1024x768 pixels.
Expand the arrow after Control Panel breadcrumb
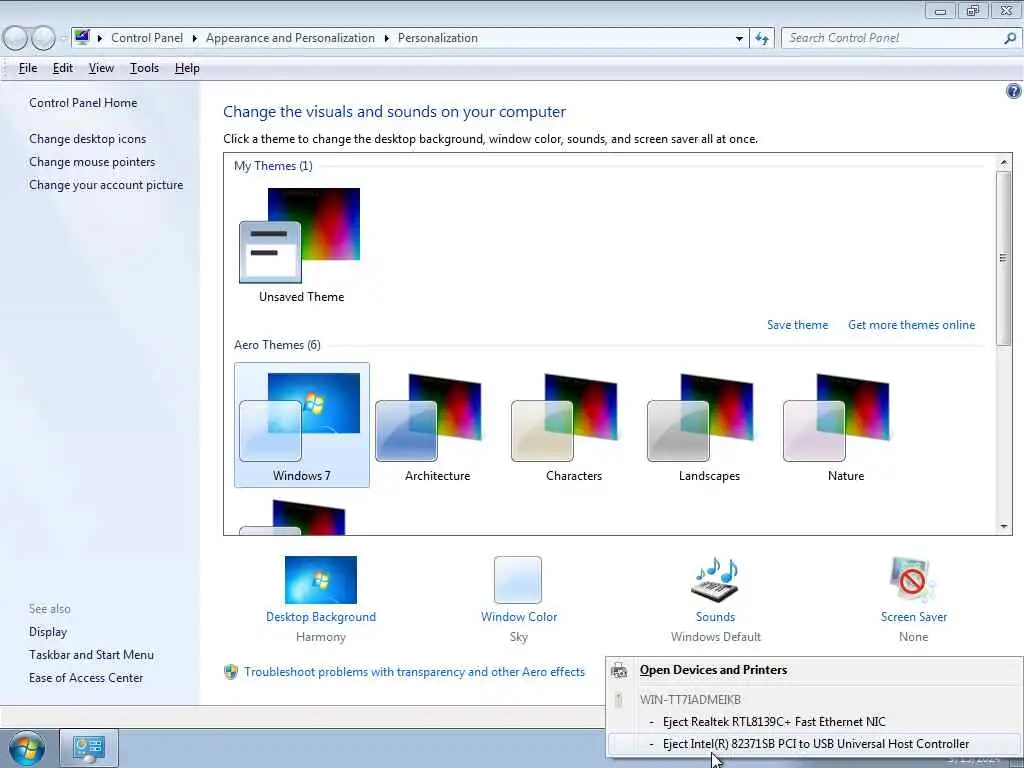click(195, 39)
